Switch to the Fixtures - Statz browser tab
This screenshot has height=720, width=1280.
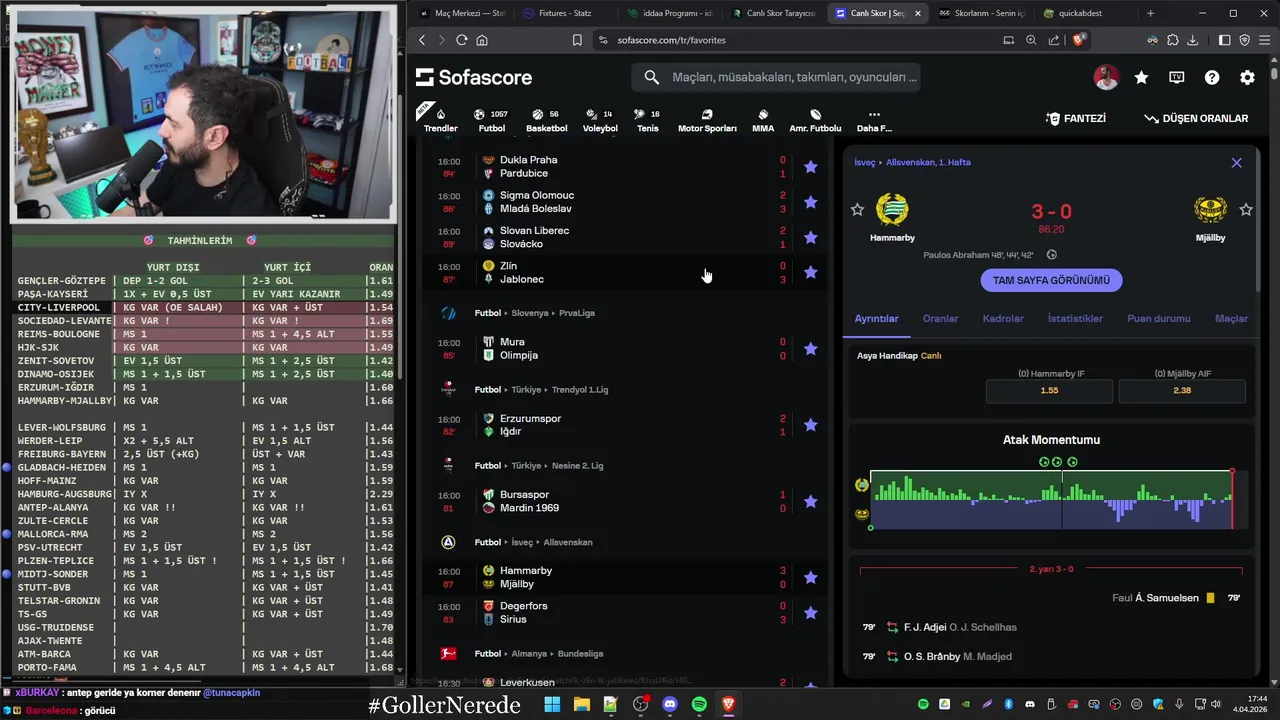click(568, 13)
